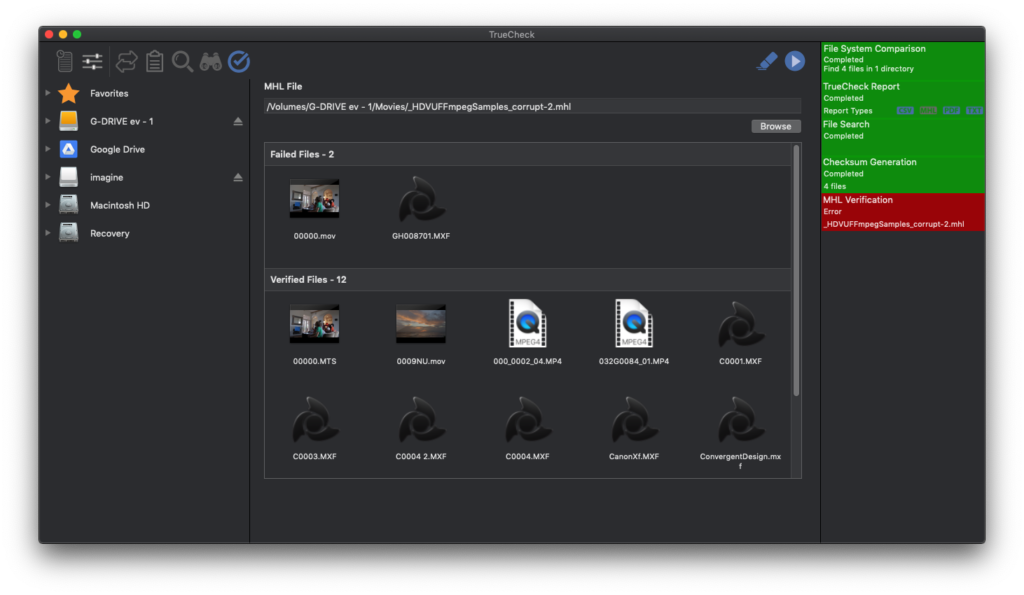Select the C0001.MXF file icon
This screenshot has width=1024, height=595.
[x=741, y=324]
